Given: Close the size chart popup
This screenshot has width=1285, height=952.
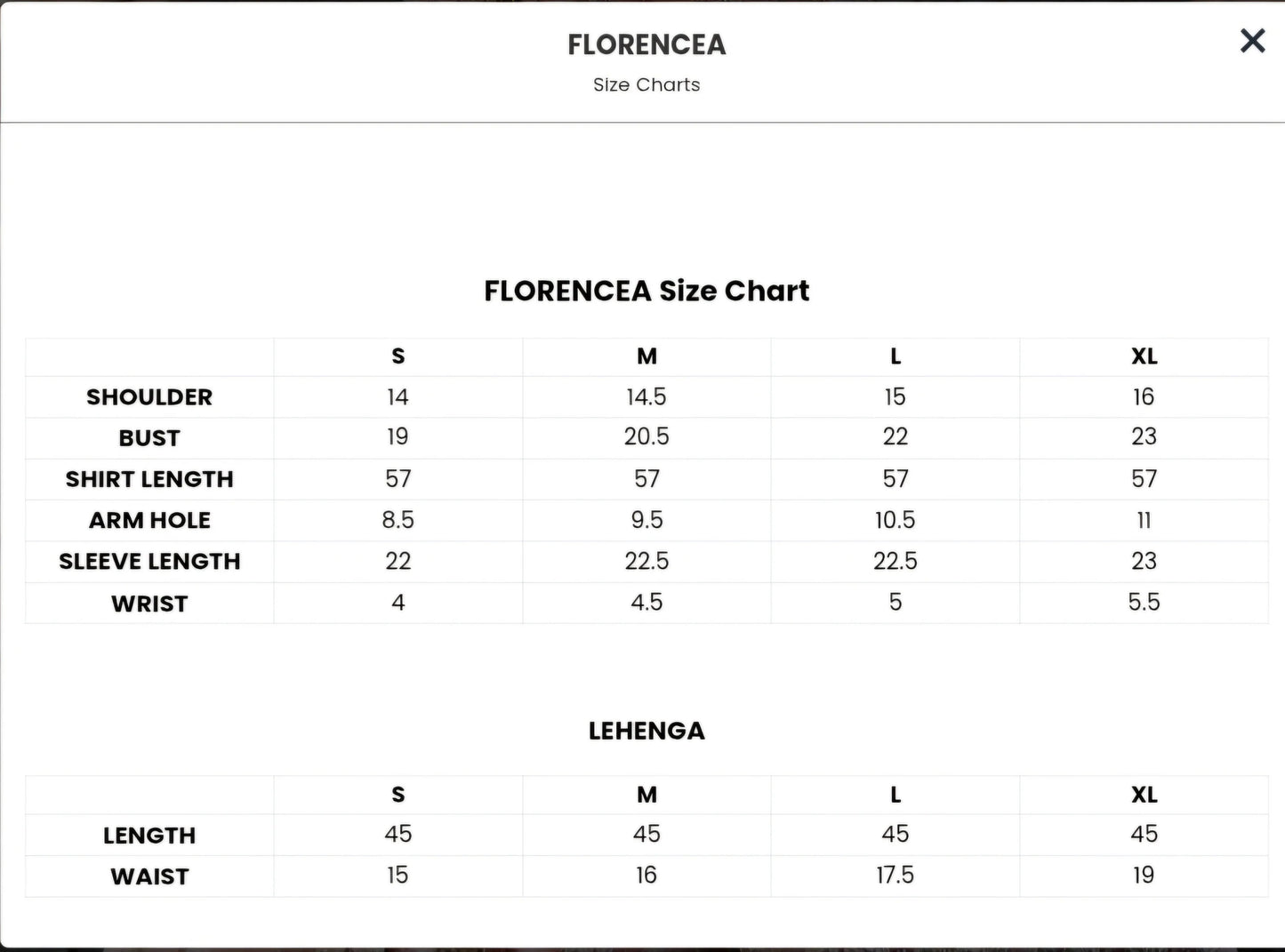Looking at the screenshot, I should [x=1252, y=41].
